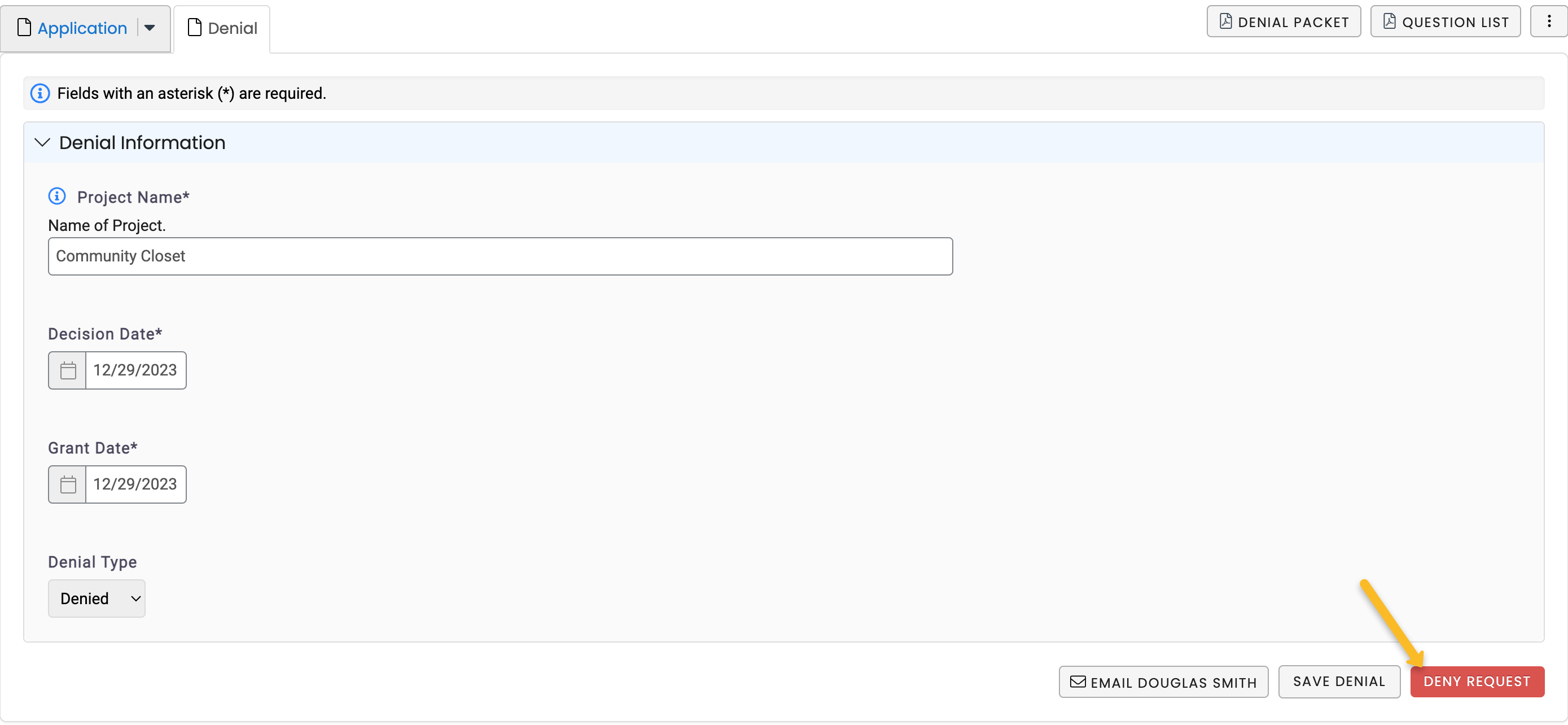
Task: Click the Denial Packet PDF icon
Action: click(1225, 22)
